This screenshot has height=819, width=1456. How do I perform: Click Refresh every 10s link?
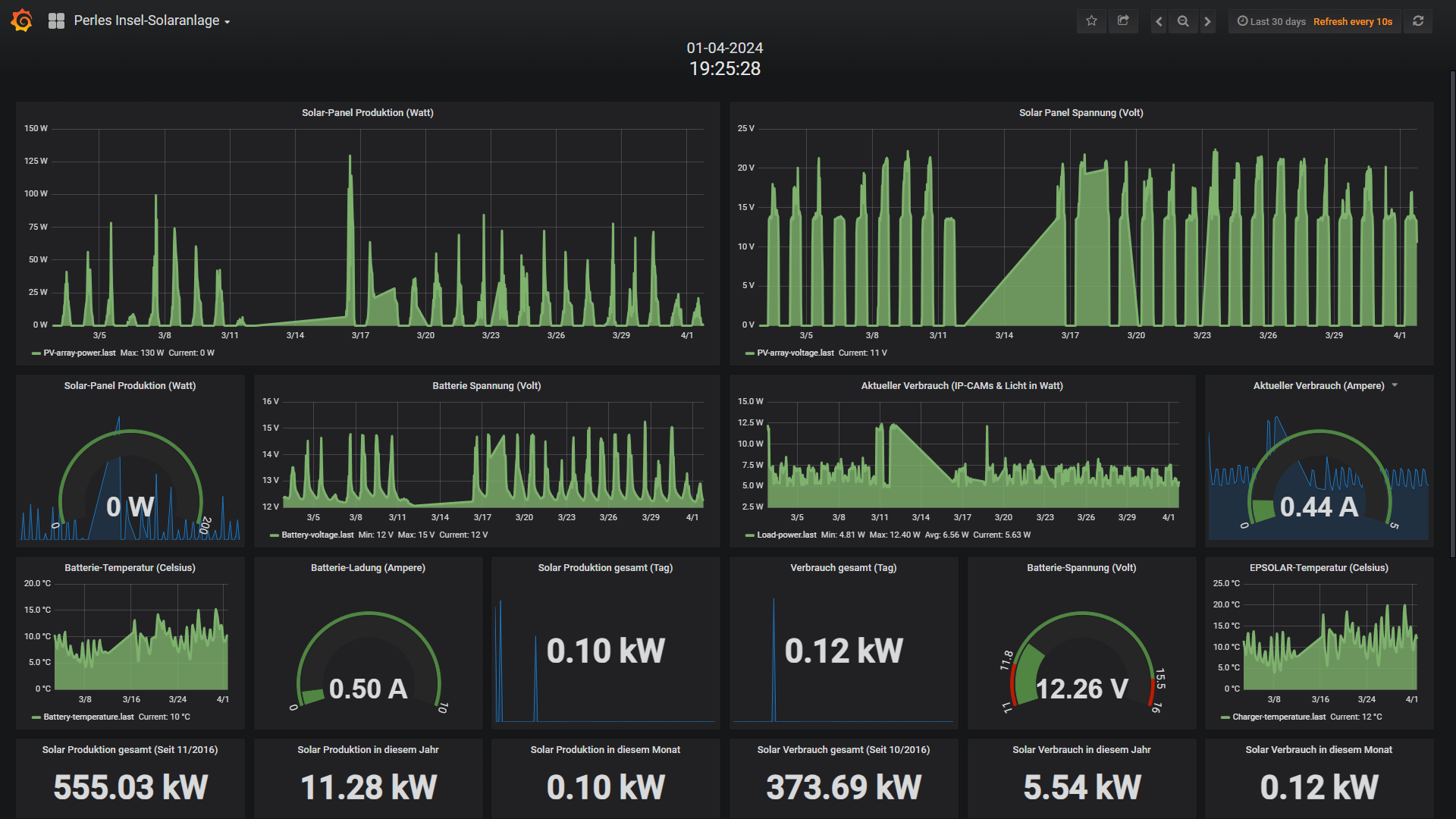1352,21
